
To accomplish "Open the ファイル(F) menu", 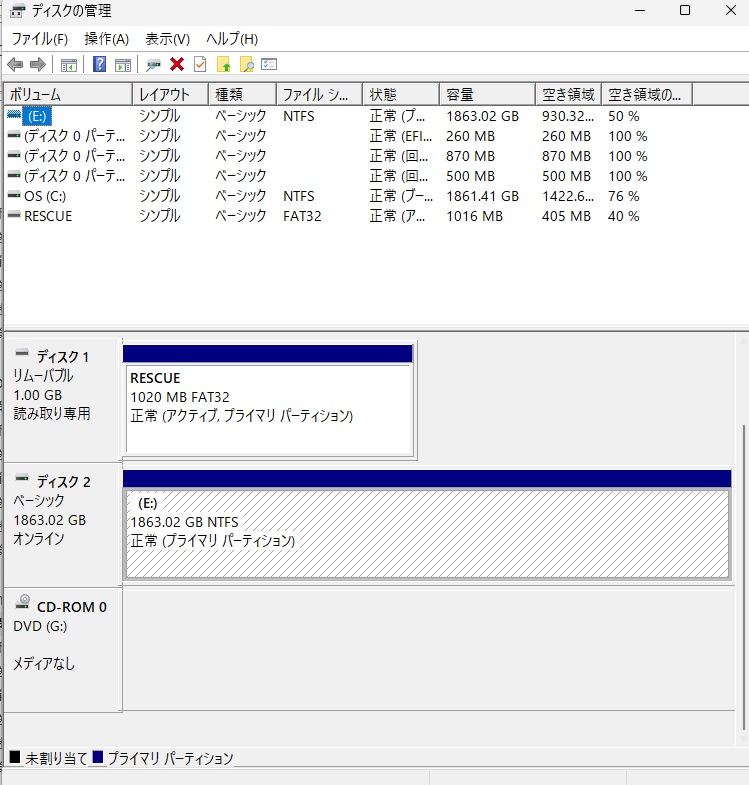I will tap(40, 39).
